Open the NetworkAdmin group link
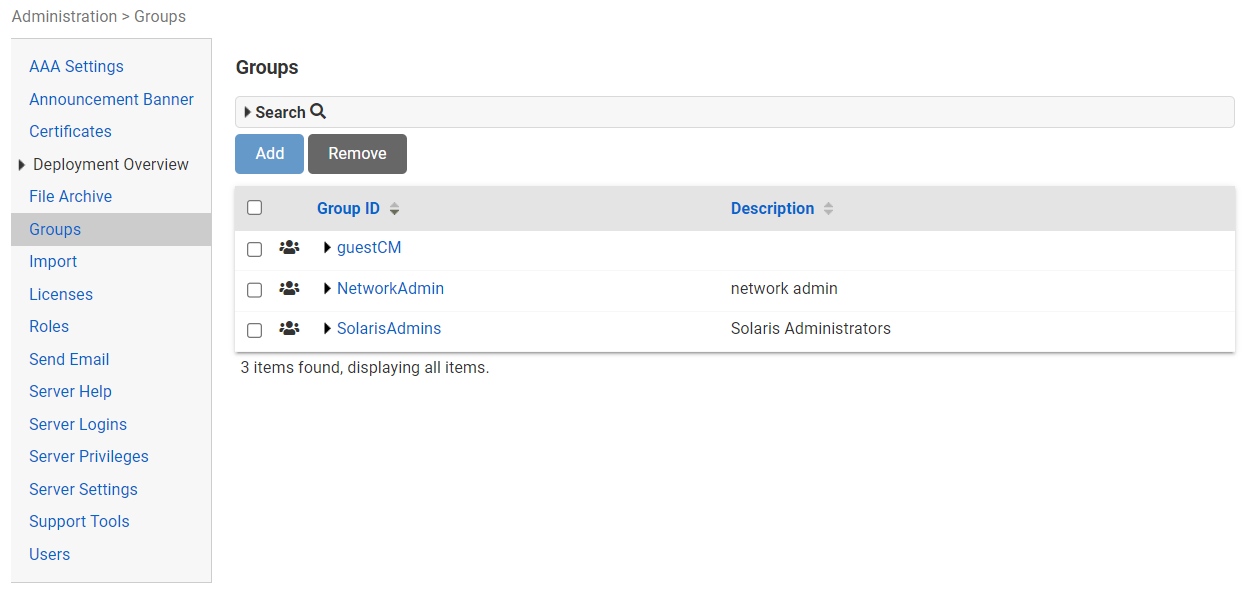This screenshot has height=591, width=1245. click(390, 289)
